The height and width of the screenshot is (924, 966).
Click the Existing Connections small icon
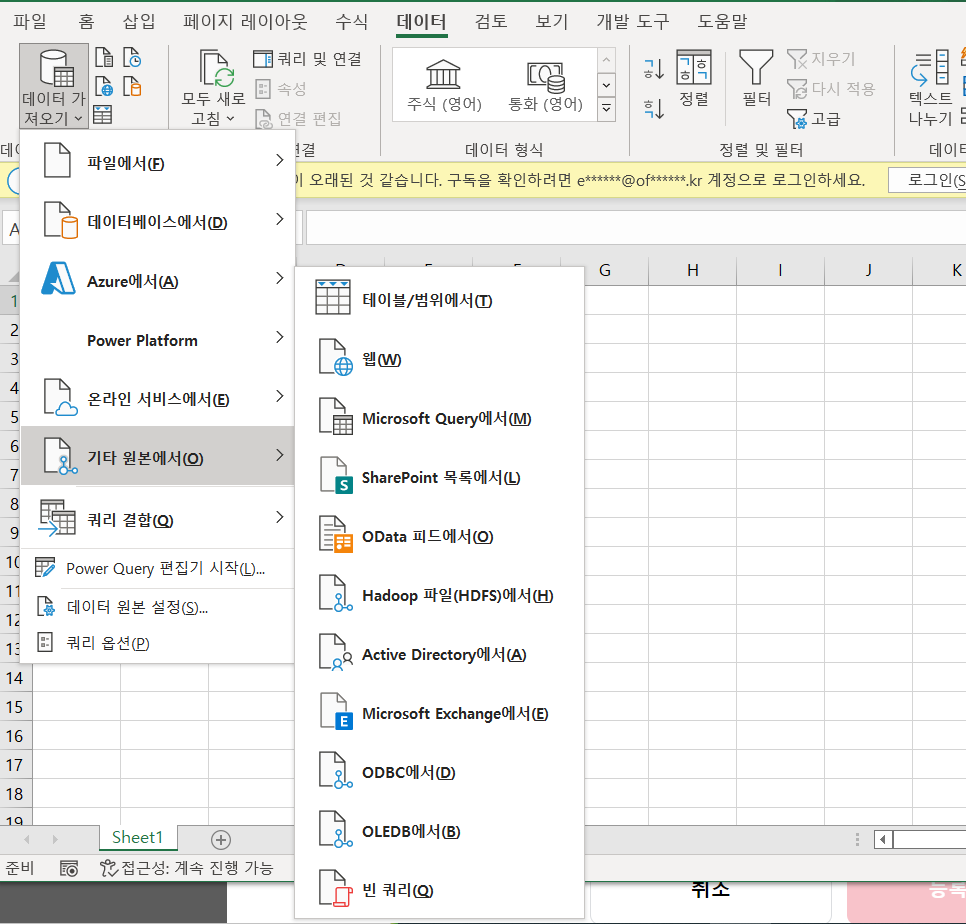[132, 86]
